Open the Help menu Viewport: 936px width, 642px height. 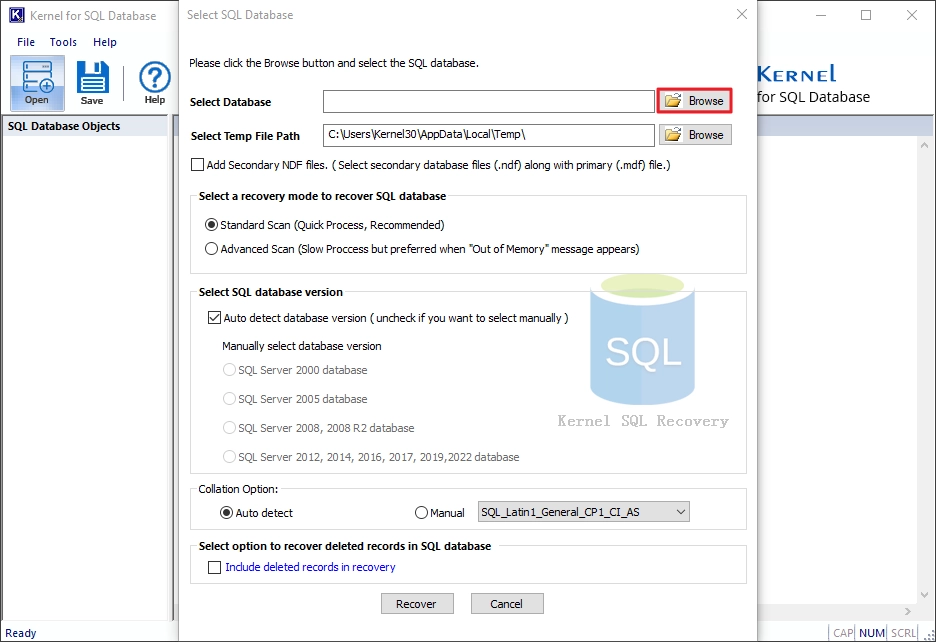tap(104, 42)
